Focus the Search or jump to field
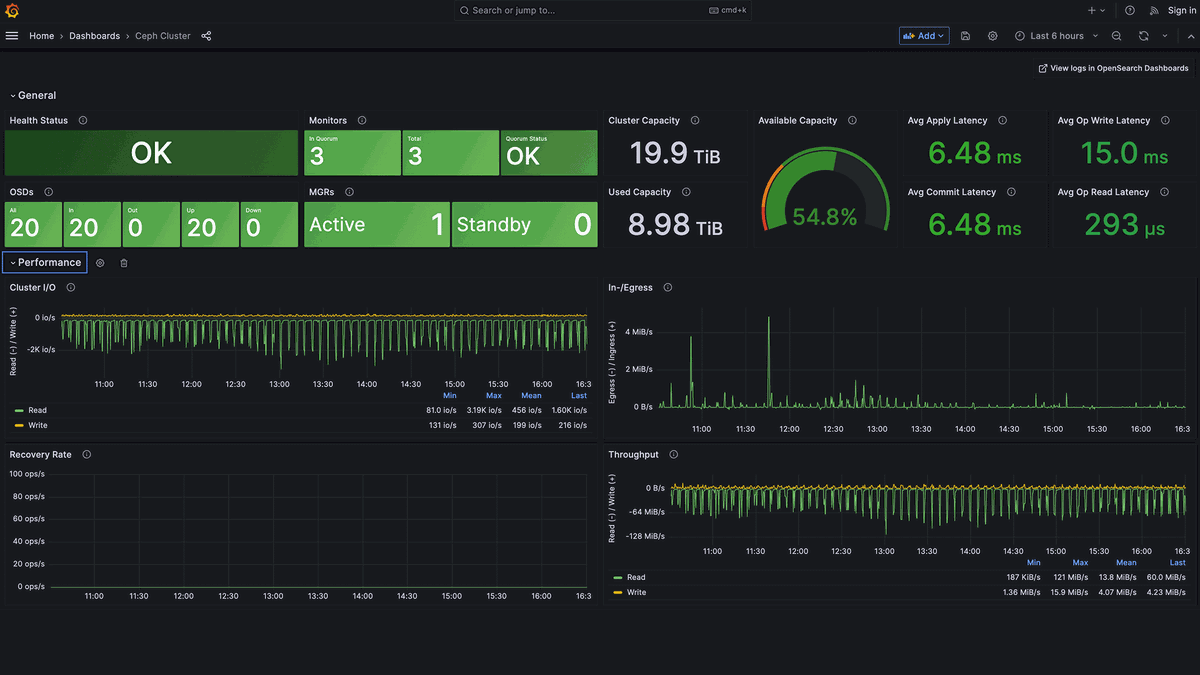The height and width of the screenshot is (675, 1200). click(x=602, y=10)
